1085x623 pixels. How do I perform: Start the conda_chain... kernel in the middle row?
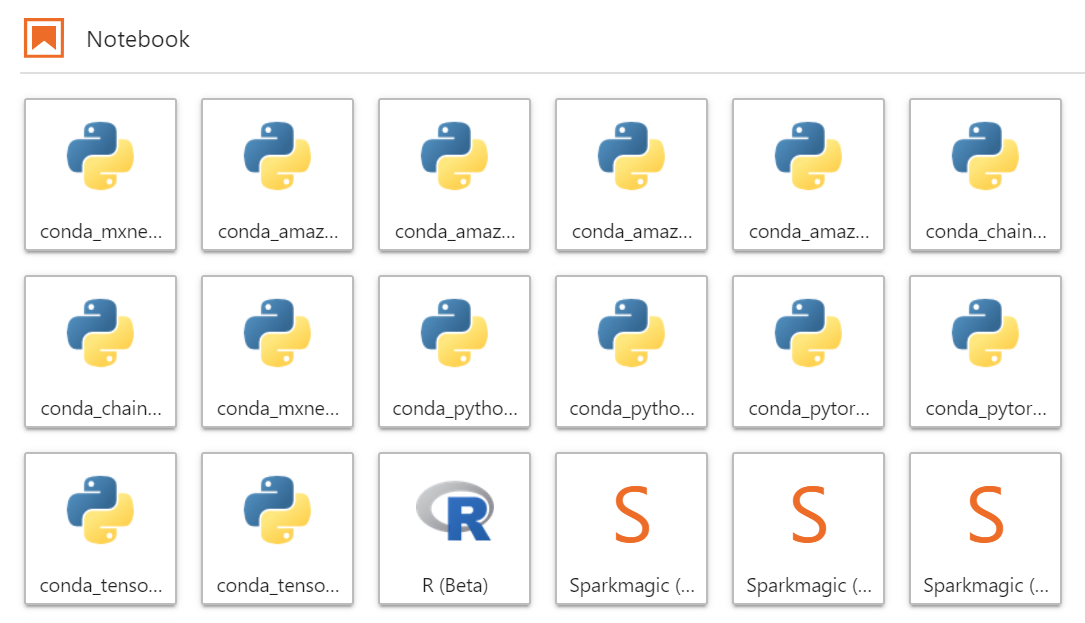tap(100, 352)
